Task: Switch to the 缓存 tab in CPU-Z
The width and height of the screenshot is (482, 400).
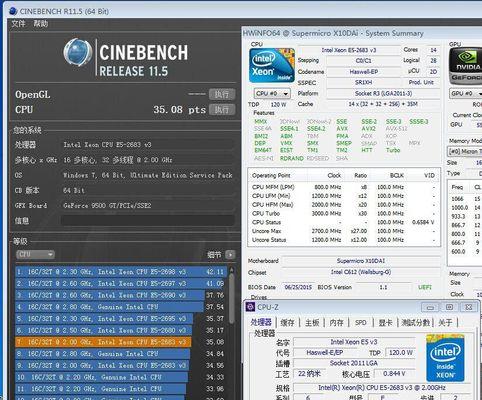Action: (x=287, y=323)
